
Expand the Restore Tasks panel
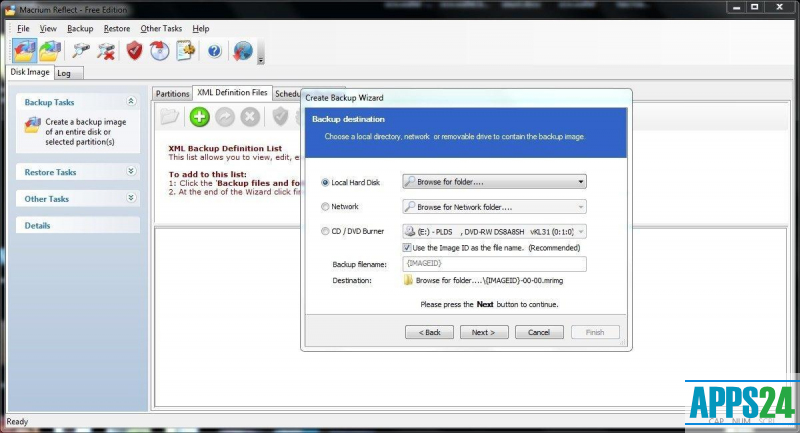(x=131, y=172)
